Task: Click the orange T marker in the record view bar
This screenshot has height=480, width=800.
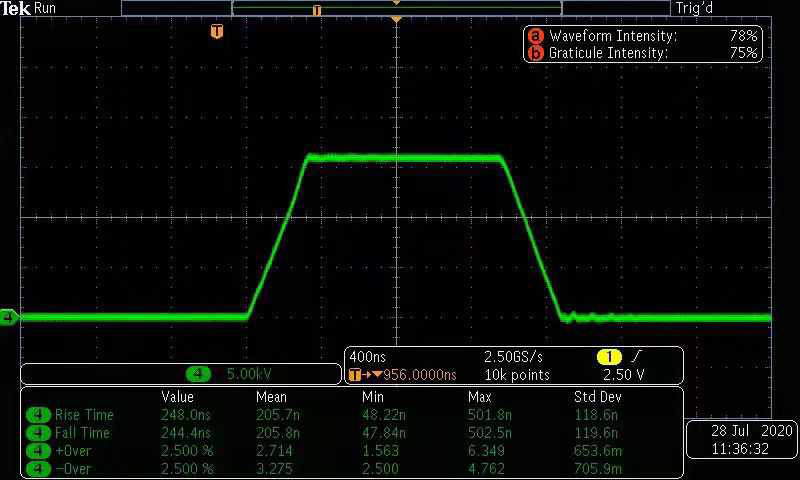Action: click(x=317, y=10)
